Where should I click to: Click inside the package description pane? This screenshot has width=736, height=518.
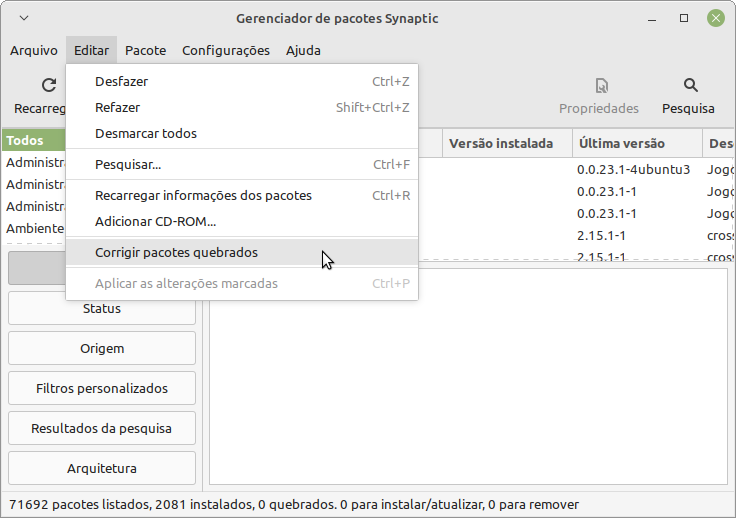click(468, 376)
